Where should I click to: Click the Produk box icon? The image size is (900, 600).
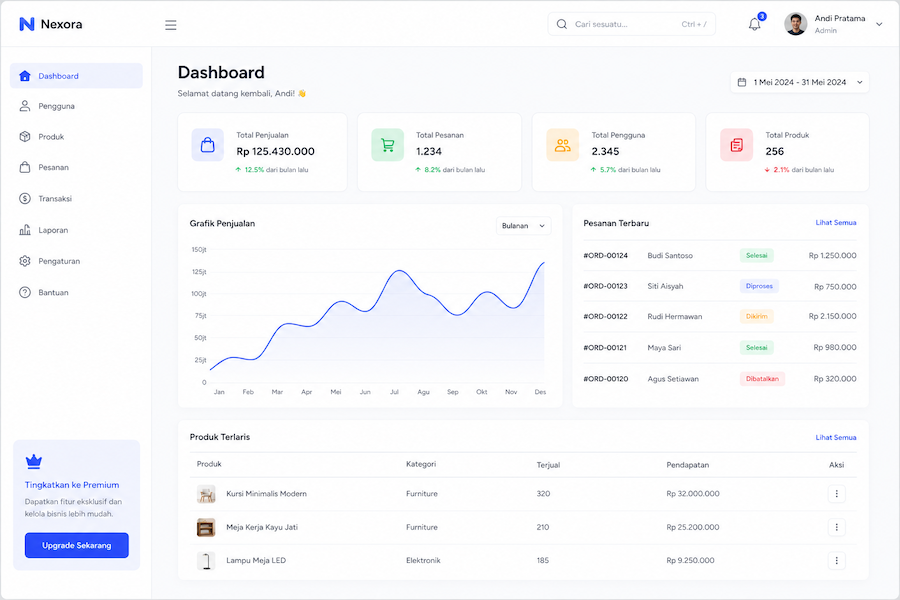[x=25, y=137]
